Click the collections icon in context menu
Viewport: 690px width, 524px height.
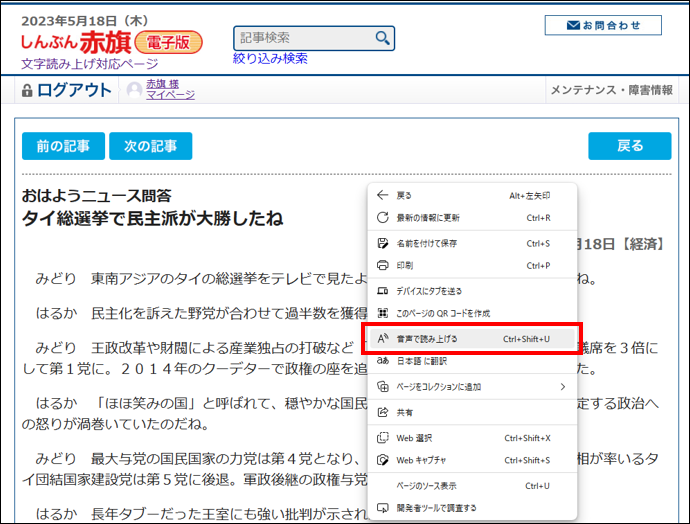[x=383, y=386]
